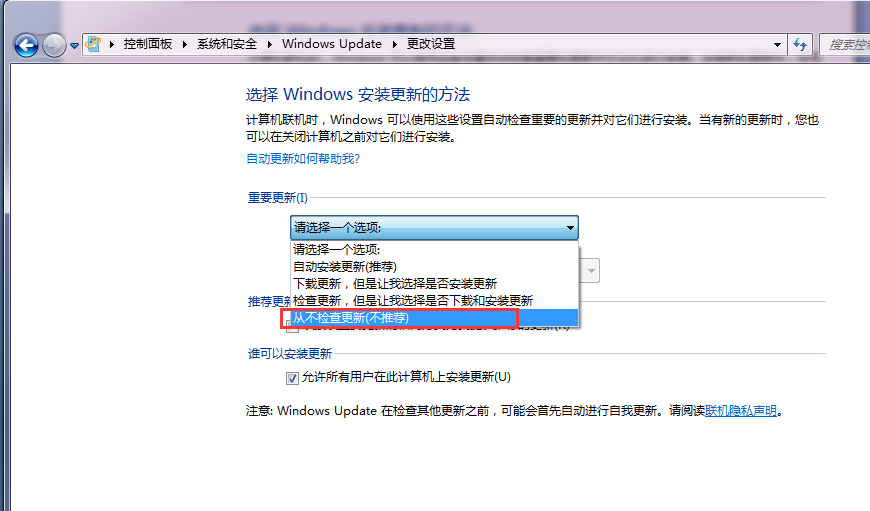The image size is (870, 511).
Task: Click the 选择 Windows 安装更新的方法 heading
Action: pyautogui.click(x=358, y=94)
